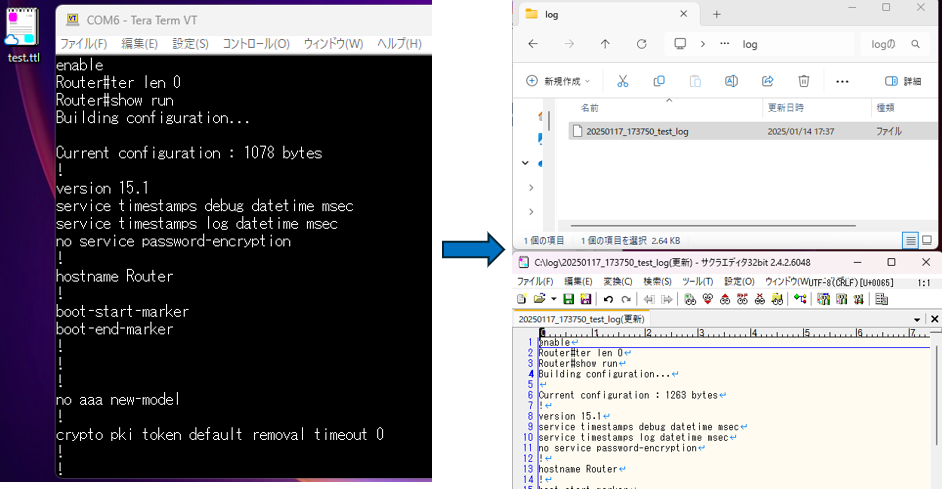Open common settings icon in Sakura
The image size is (948, 490).
(859, 299)
